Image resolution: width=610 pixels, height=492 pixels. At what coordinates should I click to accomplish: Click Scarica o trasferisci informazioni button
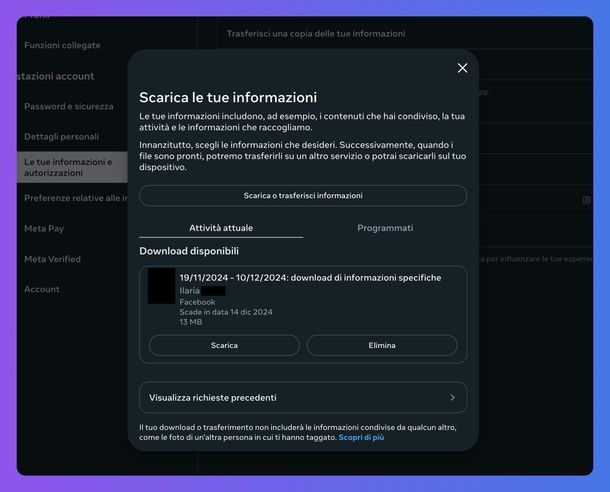click(303, 196)
